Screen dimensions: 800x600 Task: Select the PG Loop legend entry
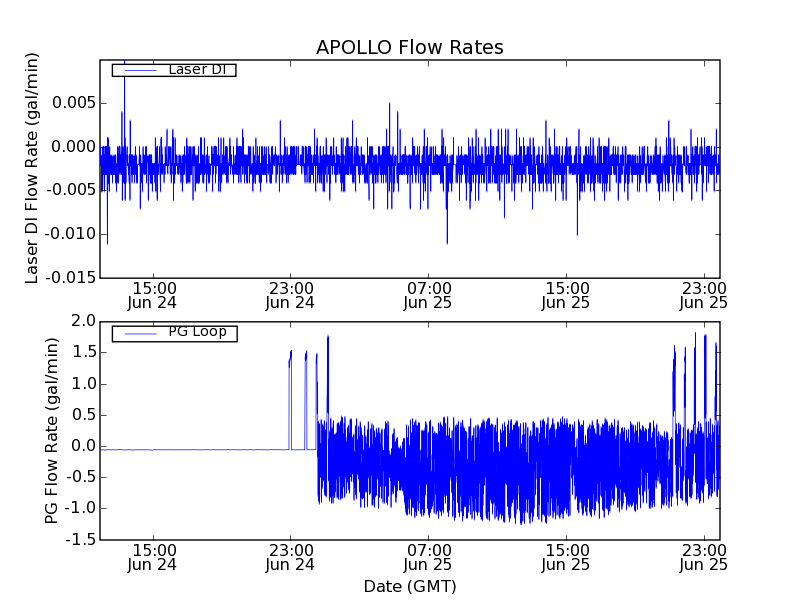point(196,332)
